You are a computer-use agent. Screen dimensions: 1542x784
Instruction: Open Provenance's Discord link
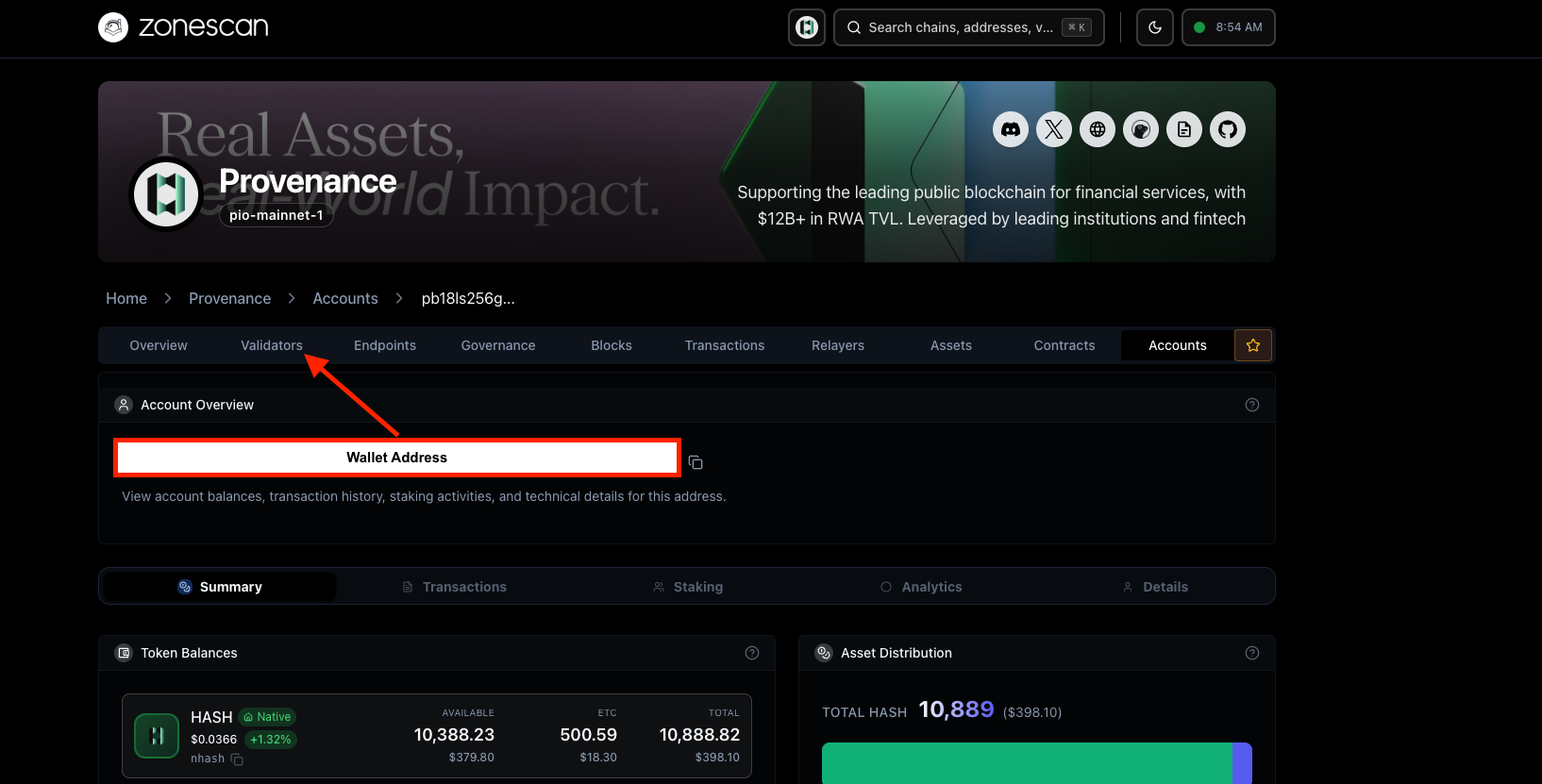coord(1011,129)
